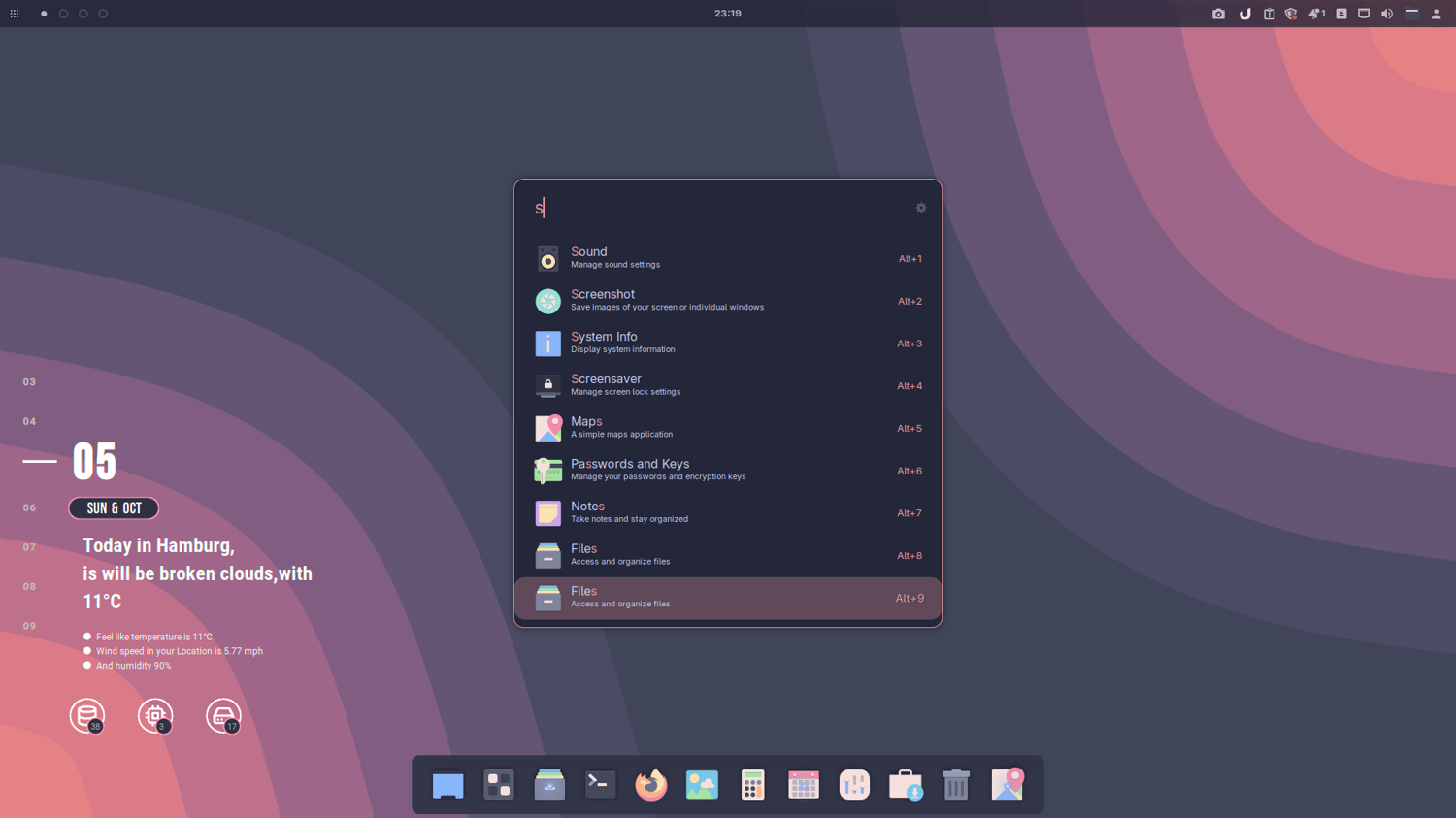Choose the highlighted Files result with Alt+9
This screenshot has width=1456, height=818.
pos(728,598)
